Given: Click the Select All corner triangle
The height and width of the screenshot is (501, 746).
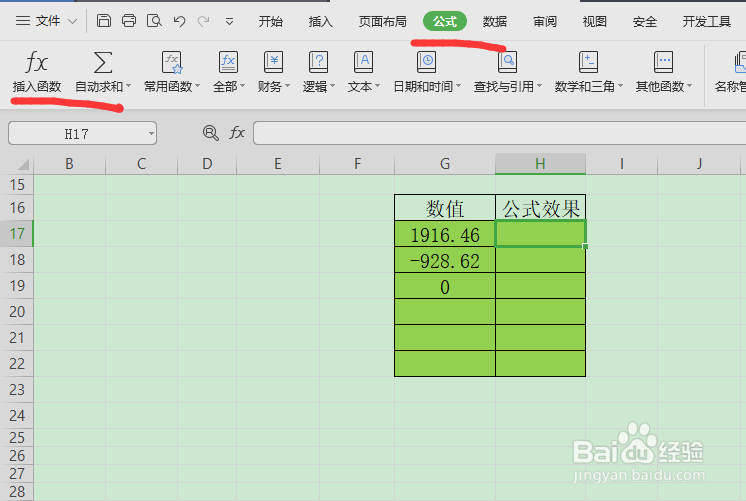Looking at the screenshot, I should (x=23, y=164).
